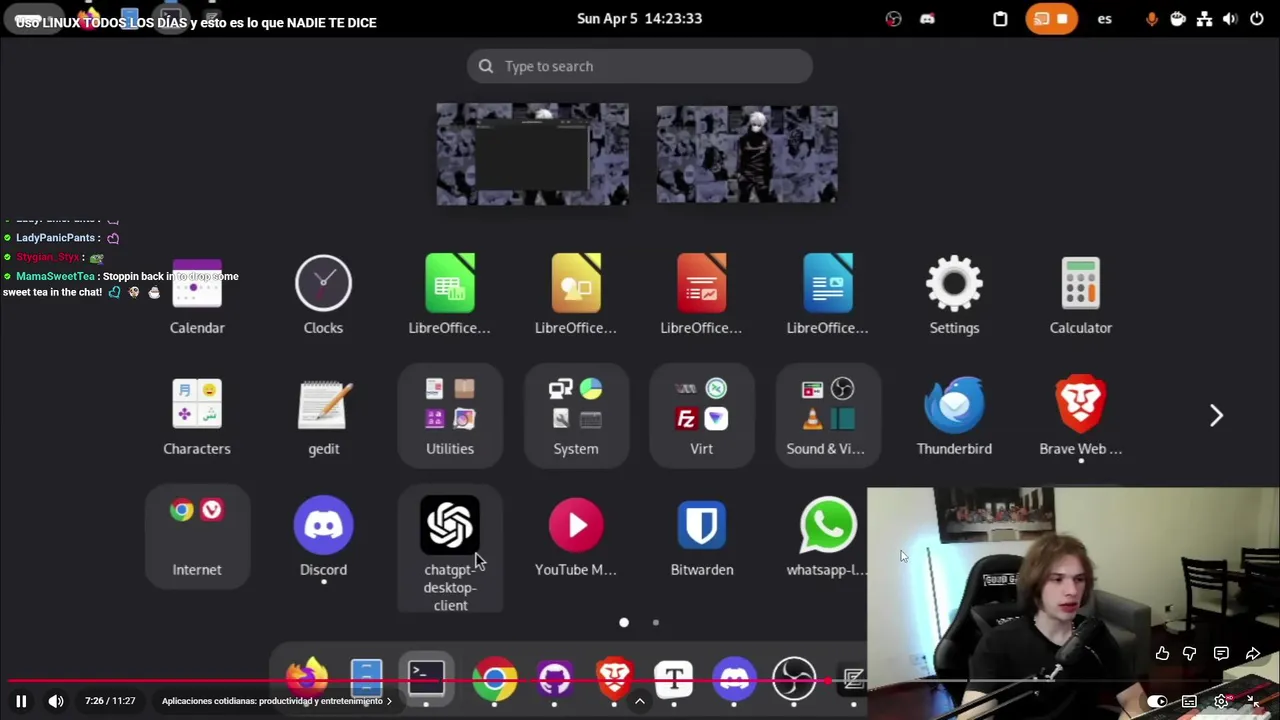Launch the red LibreOffice Impress icon
Screen dimensions: 1280x720
(701, 295)
